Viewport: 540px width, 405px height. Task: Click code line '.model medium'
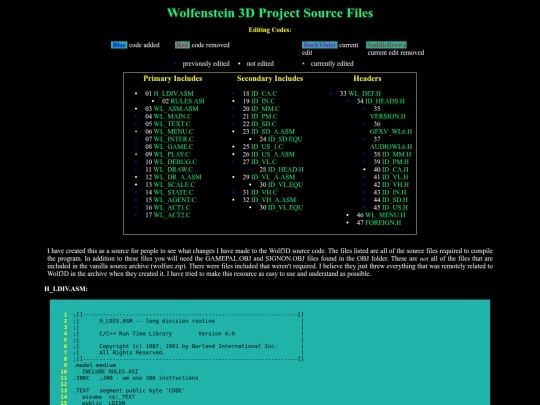[x=95, y=365]
